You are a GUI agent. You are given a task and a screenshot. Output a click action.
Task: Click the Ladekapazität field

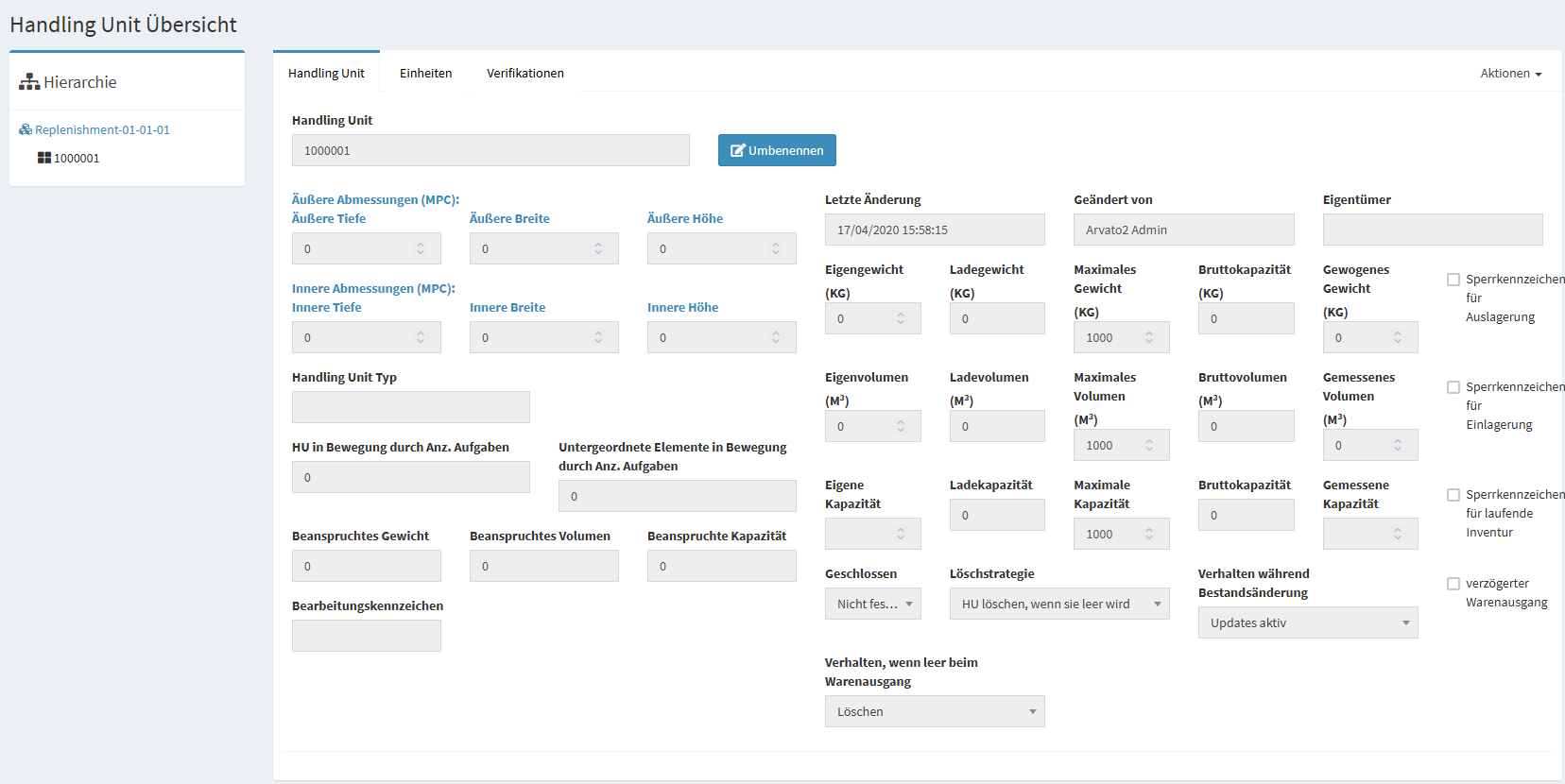[x=997, y=515]
